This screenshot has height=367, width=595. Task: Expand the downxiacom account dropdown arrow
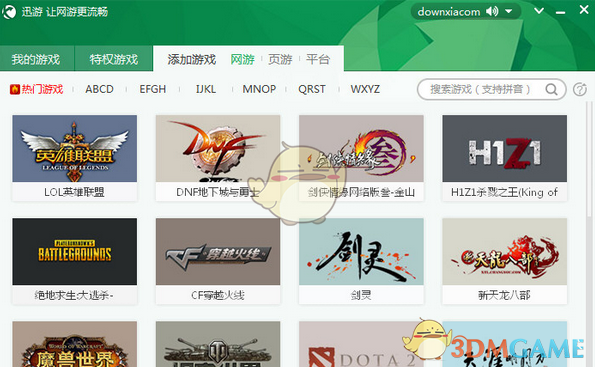click(508, 11)
